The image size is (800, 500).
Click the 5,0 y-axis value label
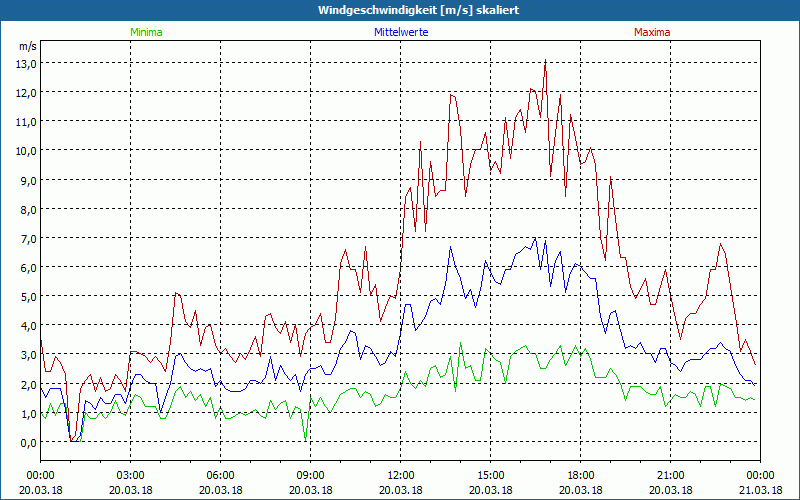(x=24, y=296)
